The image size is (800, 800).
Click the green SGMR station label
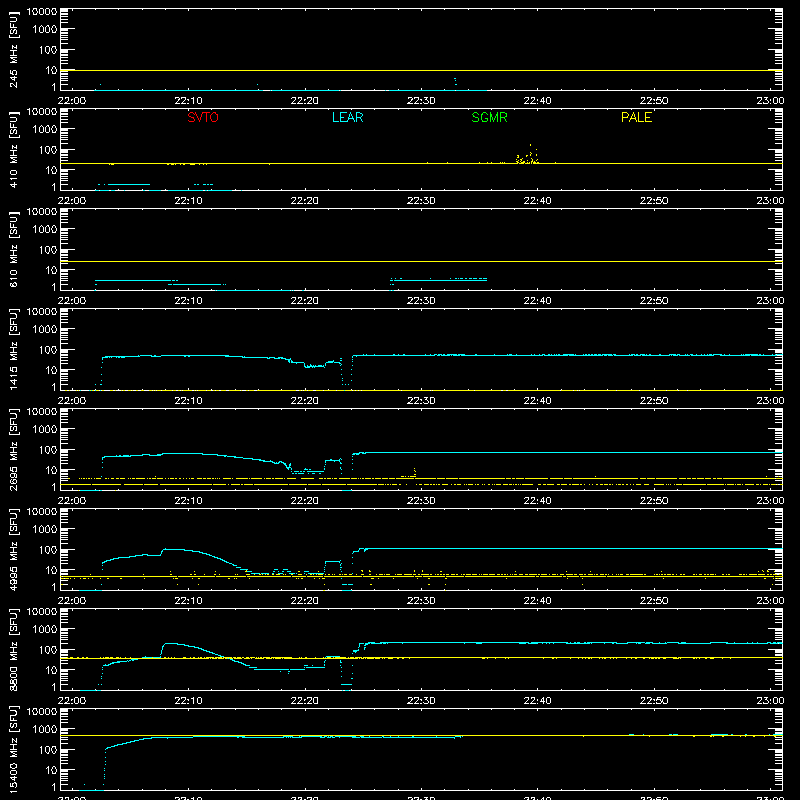click(x=489, y=117)
